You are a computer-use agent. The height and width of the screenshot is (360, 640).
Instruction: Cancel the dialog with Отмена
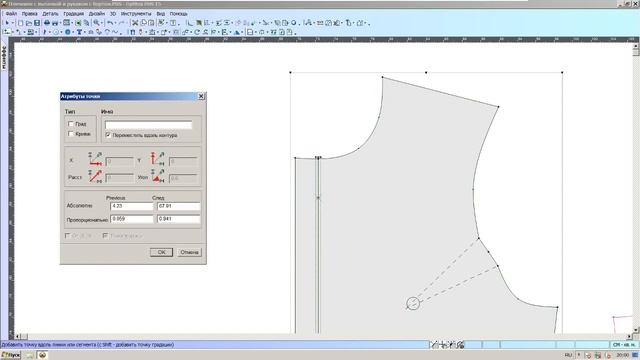click(189, 252)
